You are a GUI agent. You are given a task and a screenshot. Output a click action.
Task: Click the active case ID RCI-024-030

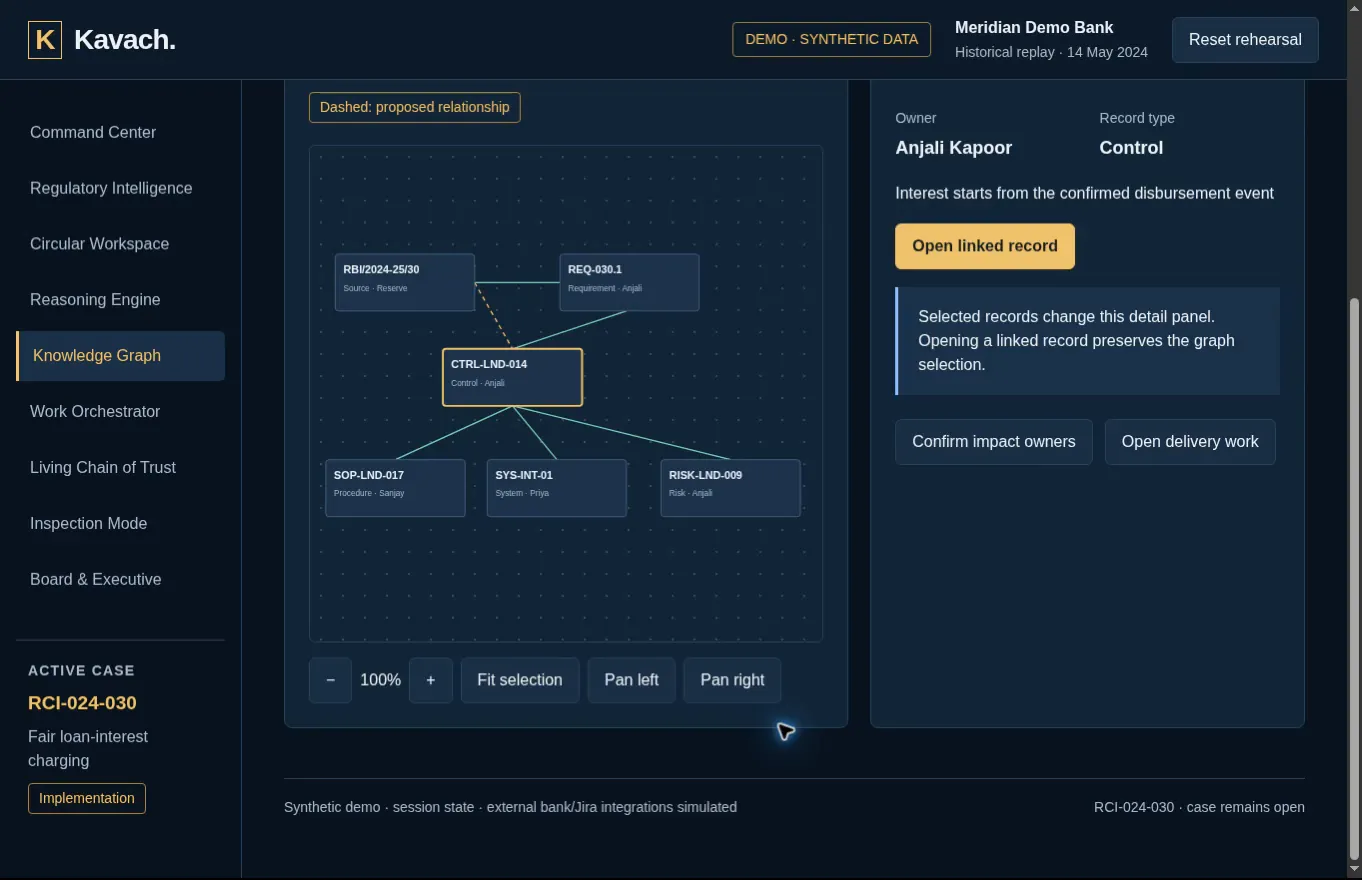click(82, 703)
